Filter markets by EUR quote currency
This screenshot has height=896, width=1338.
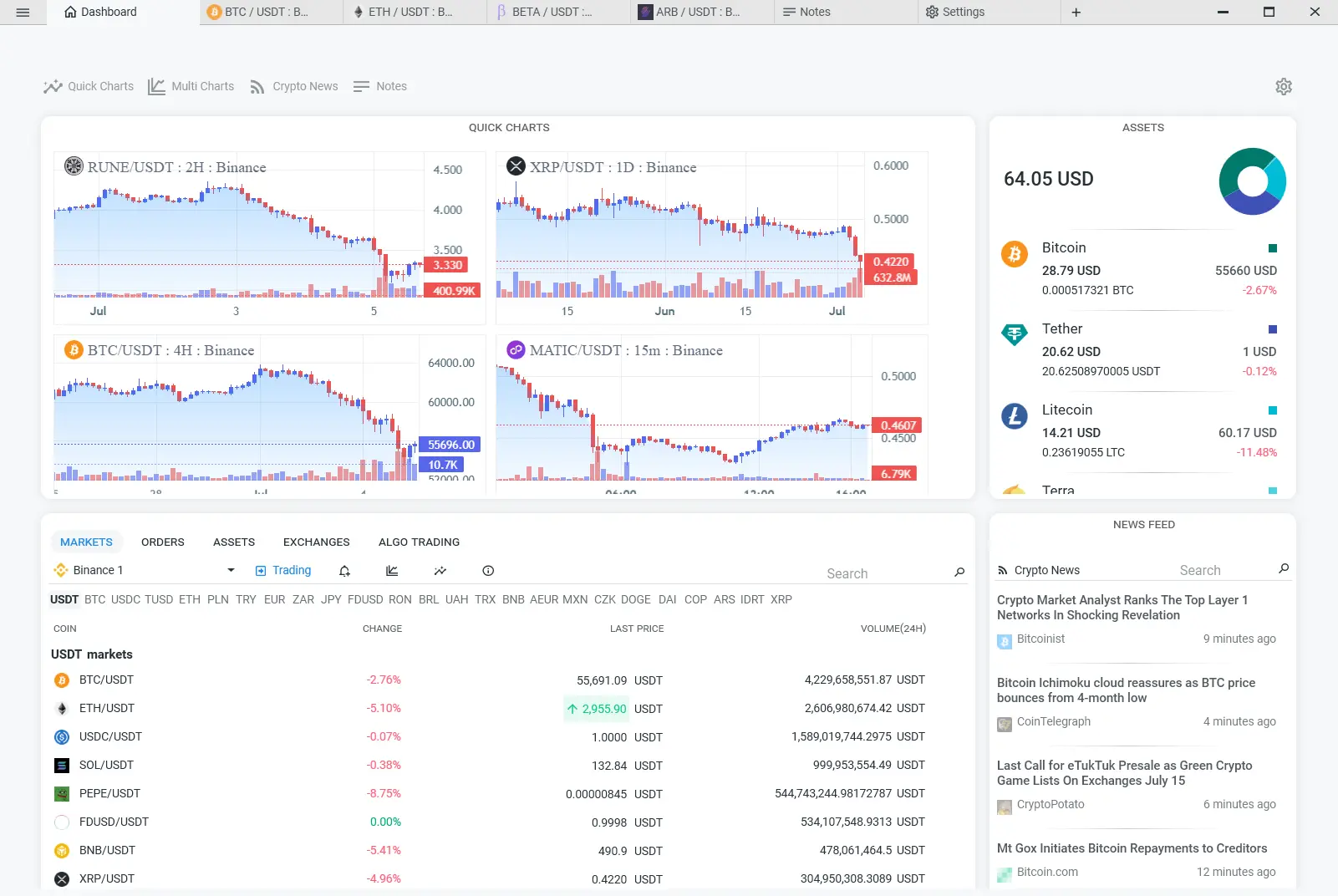[x=275, y=600]
